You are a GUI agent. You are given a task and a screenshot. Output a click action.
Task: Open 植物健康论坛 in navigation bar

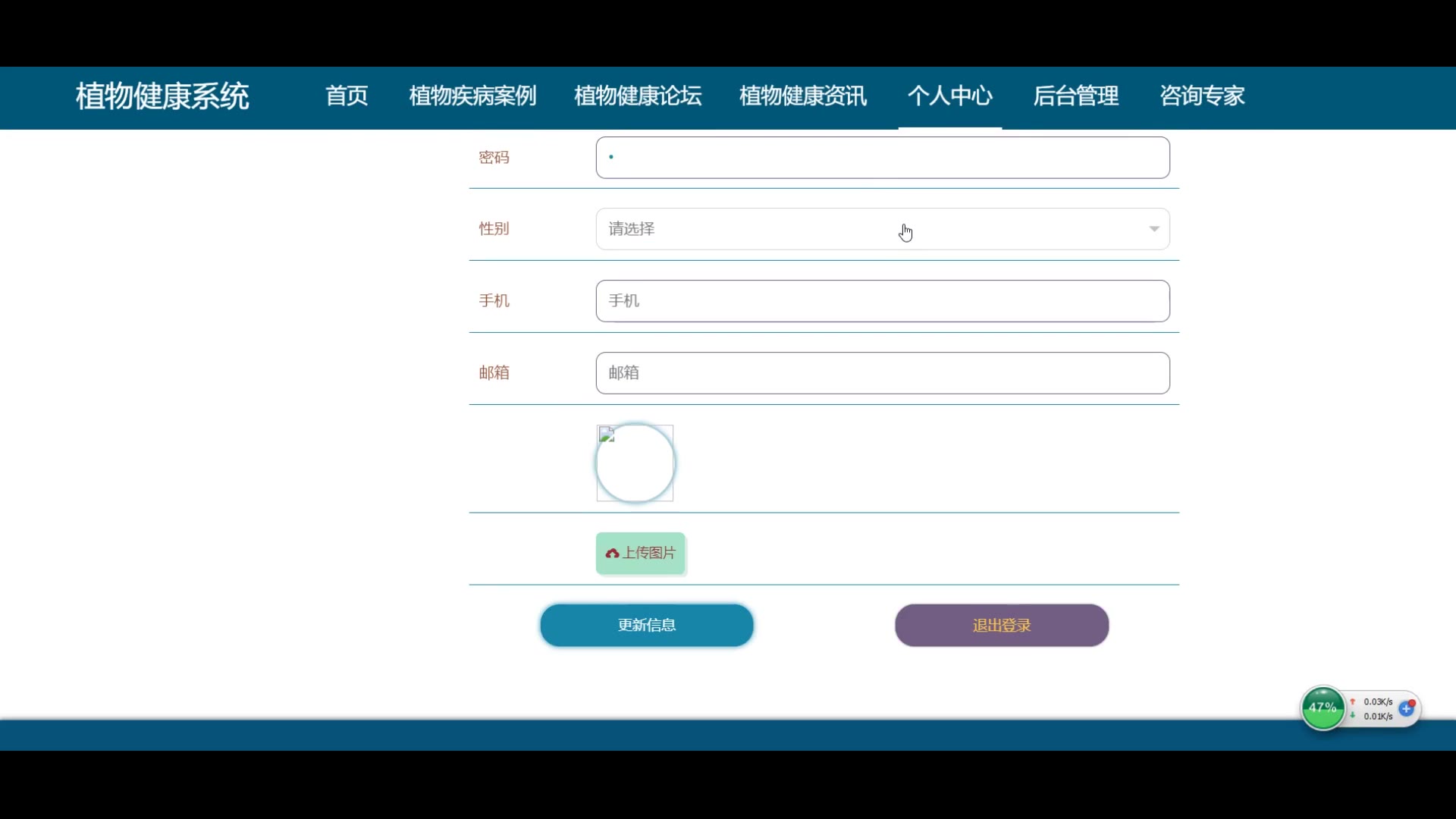tap(638, 96)
